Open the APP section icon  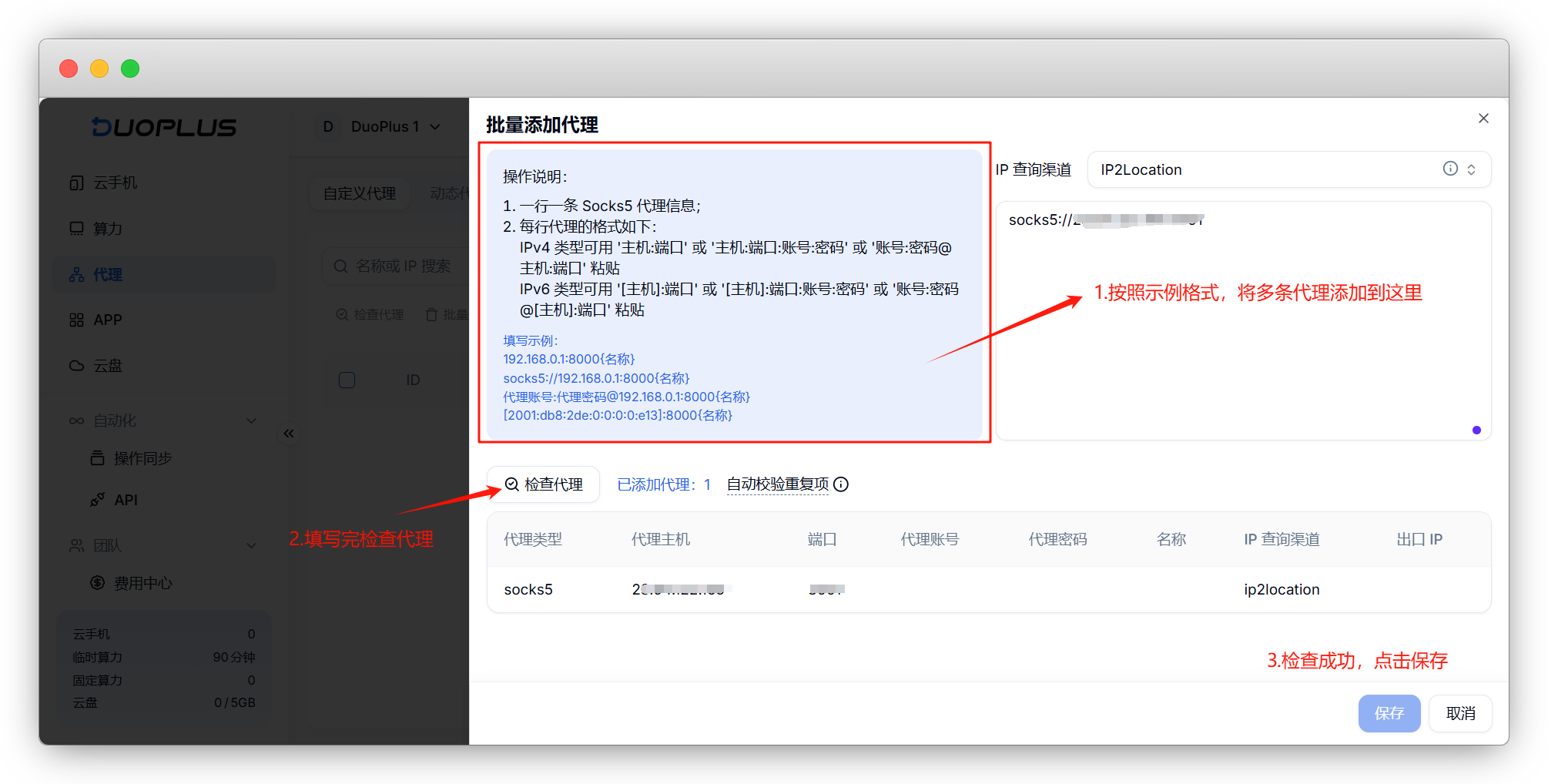pyautogui.click(x=76, y=320)
